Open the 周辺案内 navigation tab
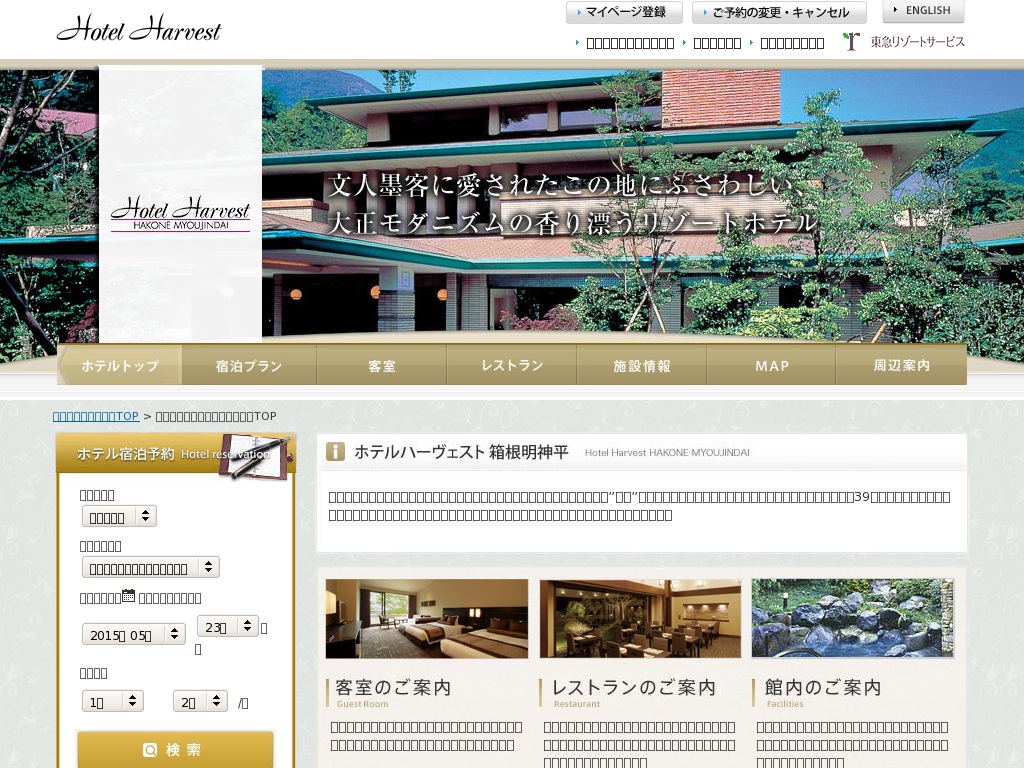The image size is (1024, 768). (x=901, y=365)
